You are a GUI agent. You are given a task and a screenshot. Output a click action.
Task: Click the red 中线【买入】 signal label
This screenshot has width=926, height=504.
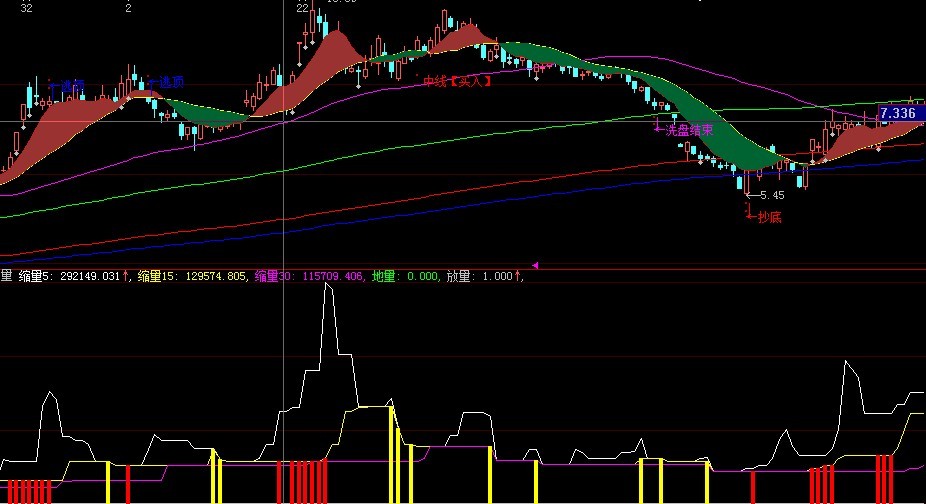pos(457,82)
